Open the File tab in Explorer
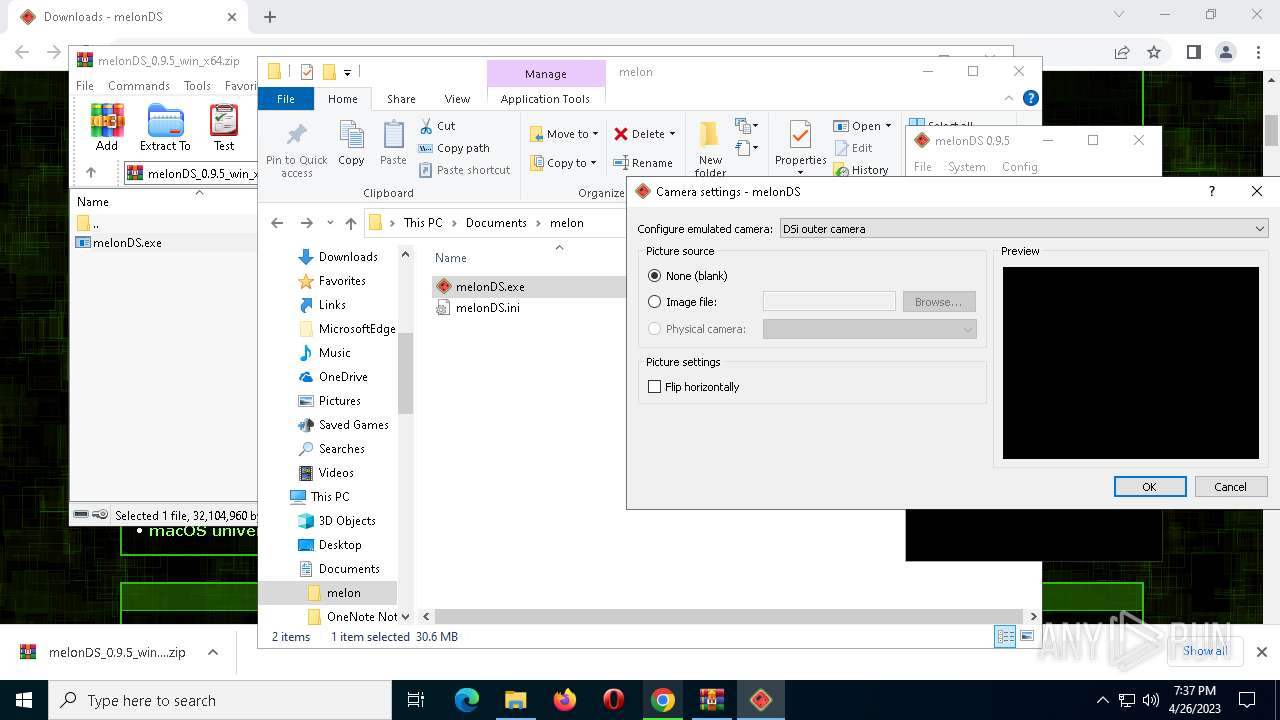The image size is (1280, 720). [285, 99]
